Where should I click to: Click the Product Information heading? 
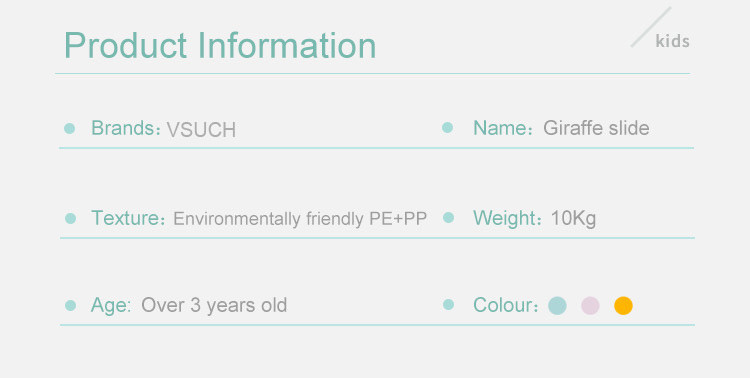(220, 45)
